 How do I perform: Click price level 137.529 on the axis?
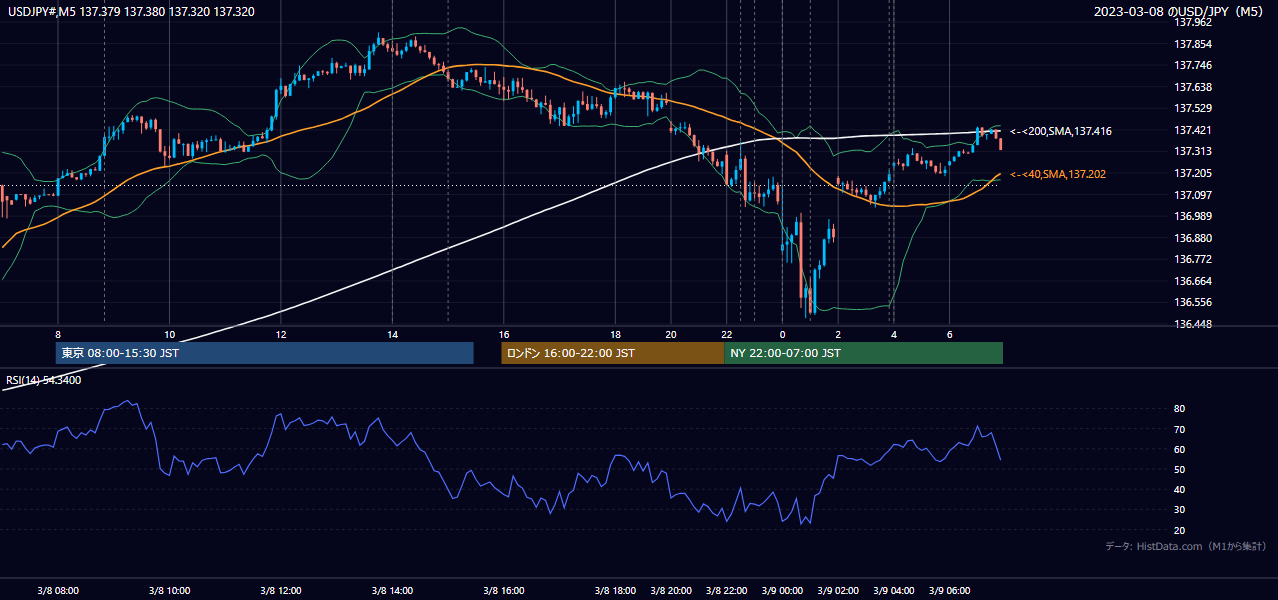point(1193,108)
